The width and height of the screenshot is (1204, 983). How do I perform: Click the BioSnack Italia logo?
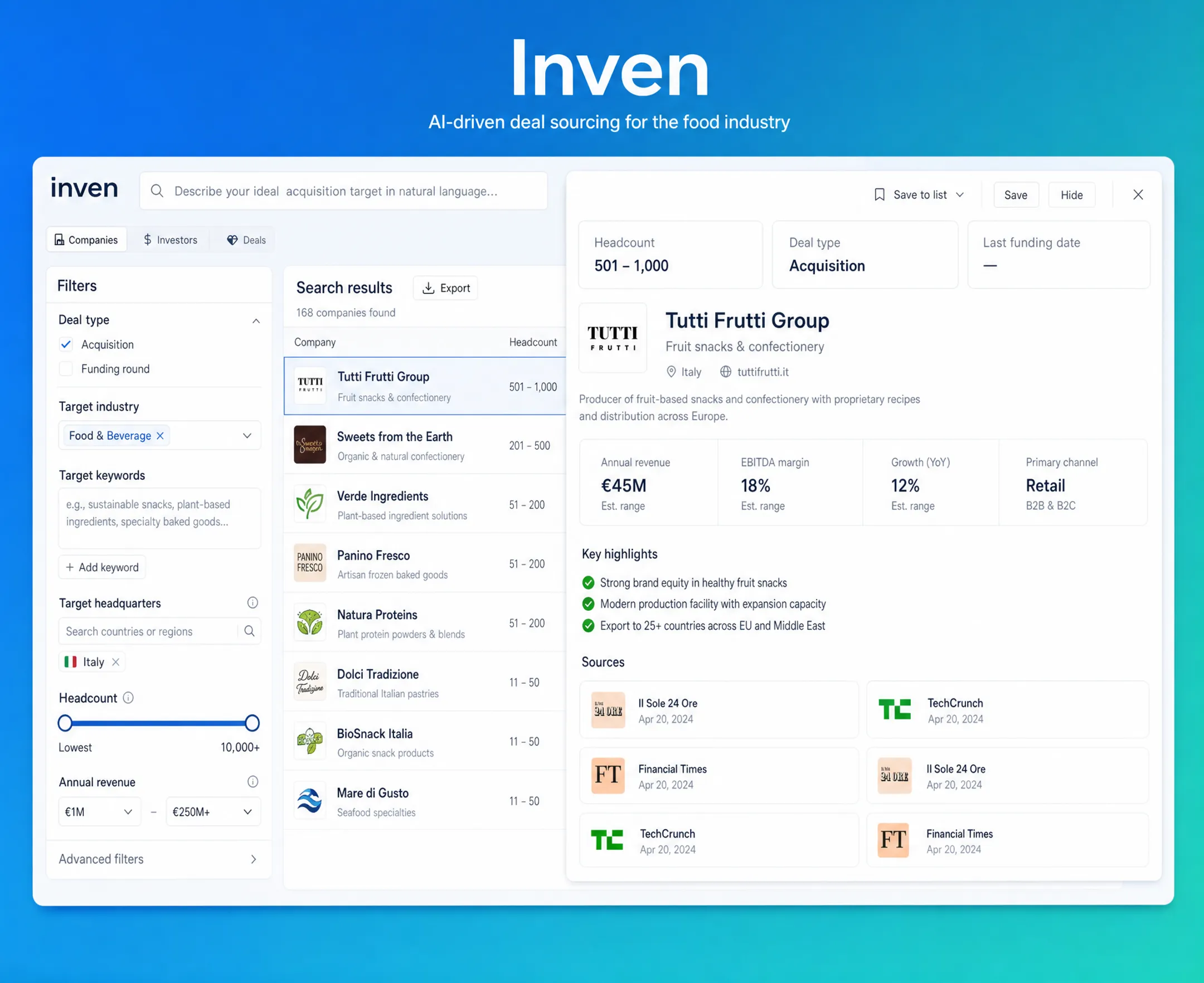[310, 741]
